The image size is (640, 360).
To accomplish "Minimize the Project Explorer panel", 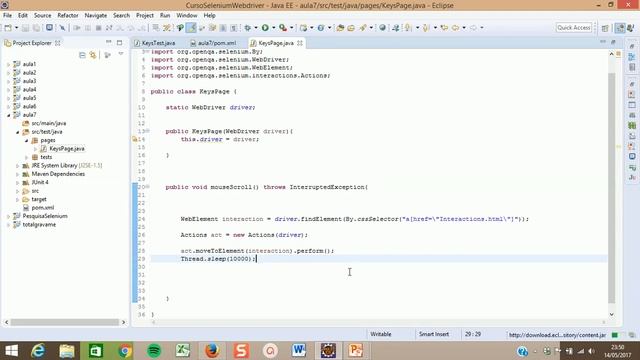I will (109, 42).
